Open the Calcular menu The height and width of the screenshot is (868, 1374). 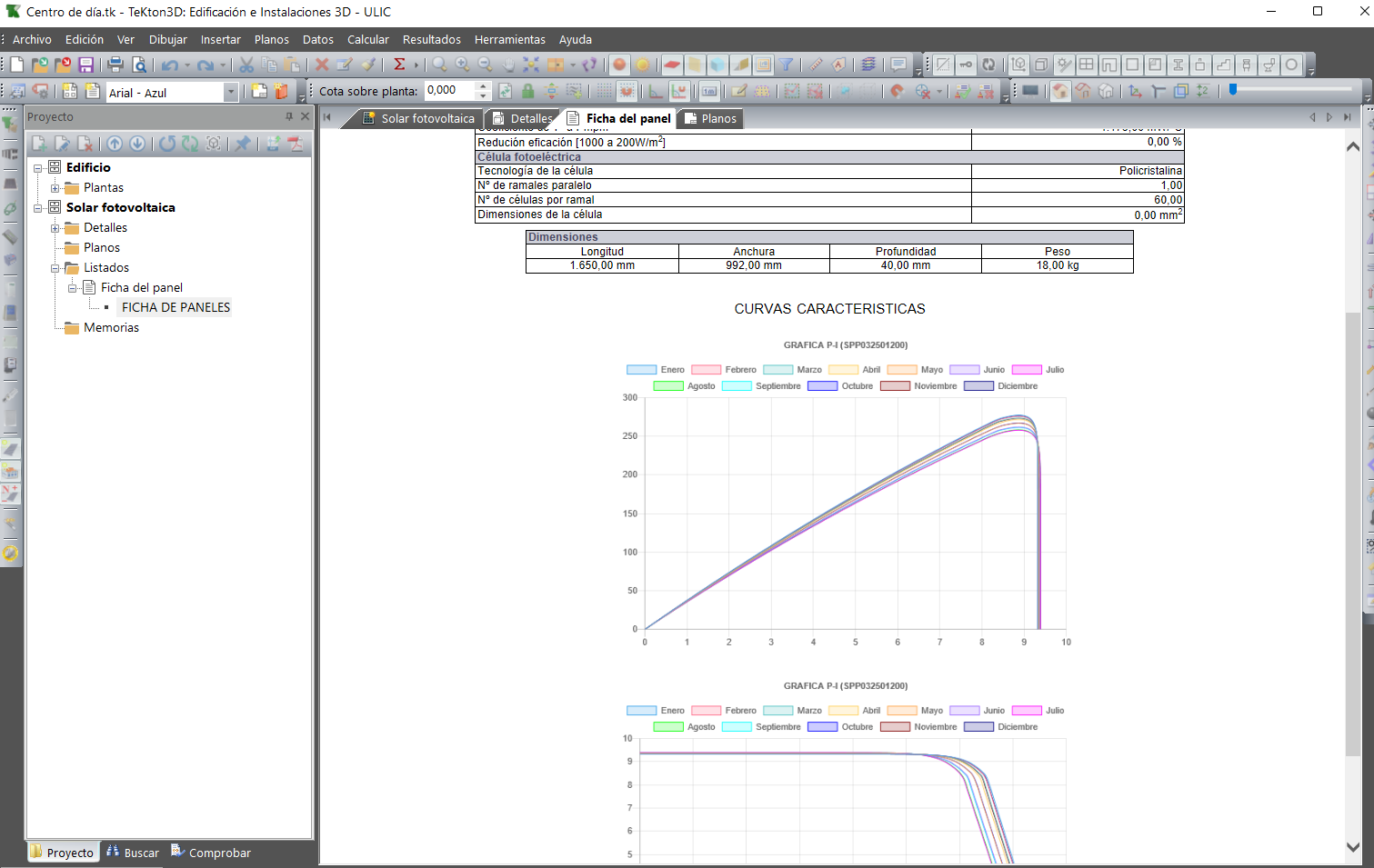368,39
